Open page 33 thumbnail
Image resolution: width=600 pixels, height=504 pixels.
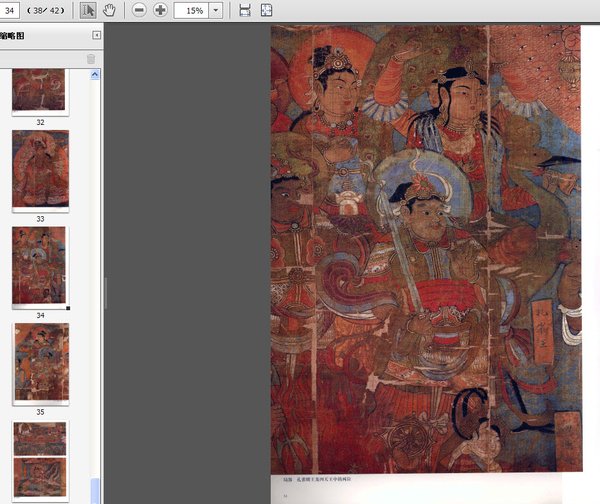tap(40, 170)
